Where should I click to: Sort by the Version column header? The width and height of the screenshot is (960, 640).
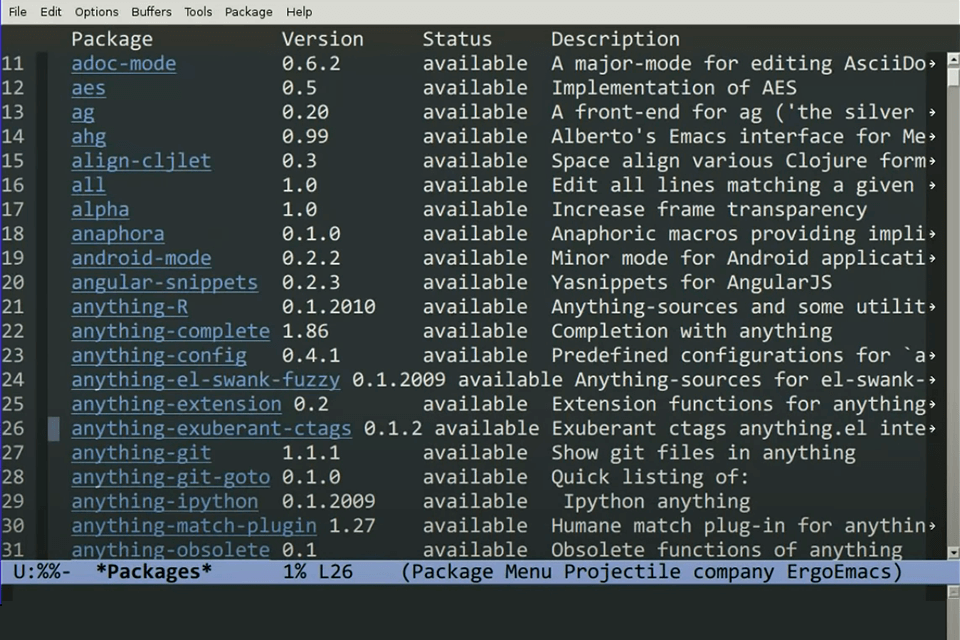[x=323, y=39]
